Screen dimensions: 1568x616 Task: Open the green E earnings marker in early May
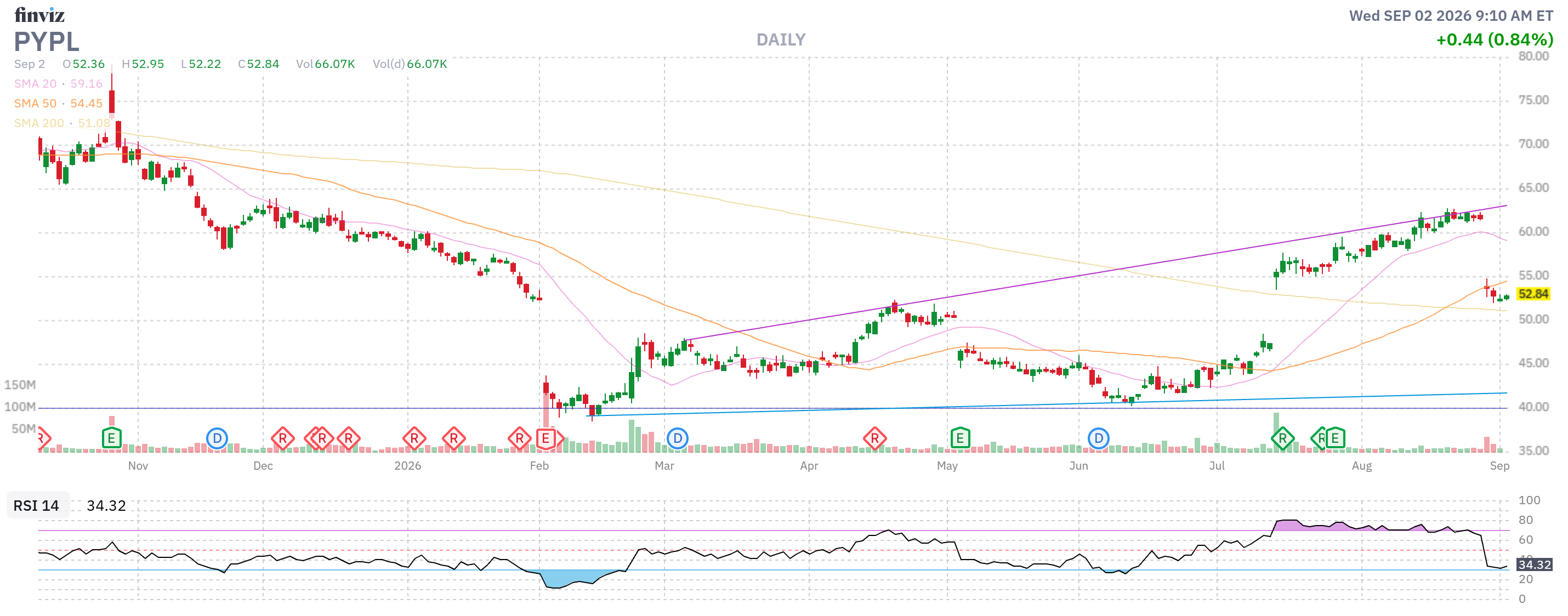[960, 438]
